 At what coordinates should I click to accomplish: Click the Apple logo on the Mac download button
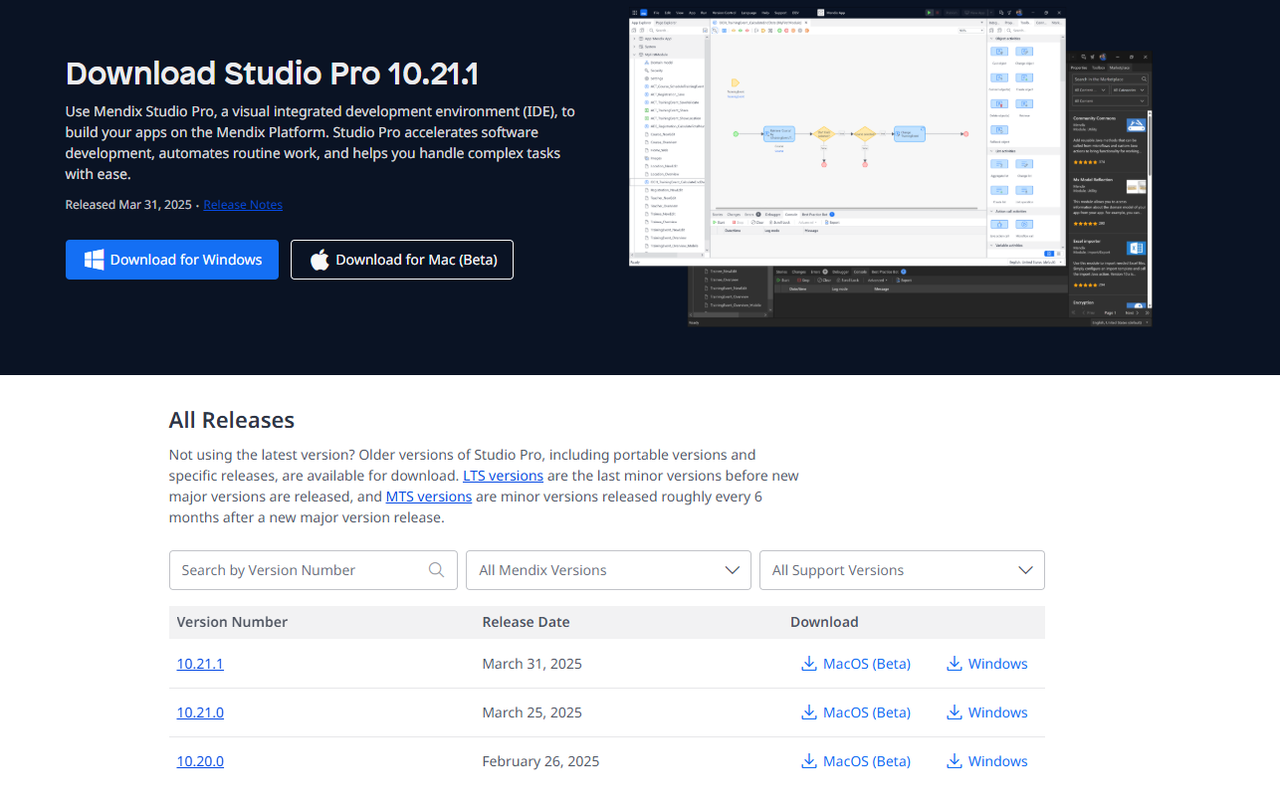pos(319,259)
